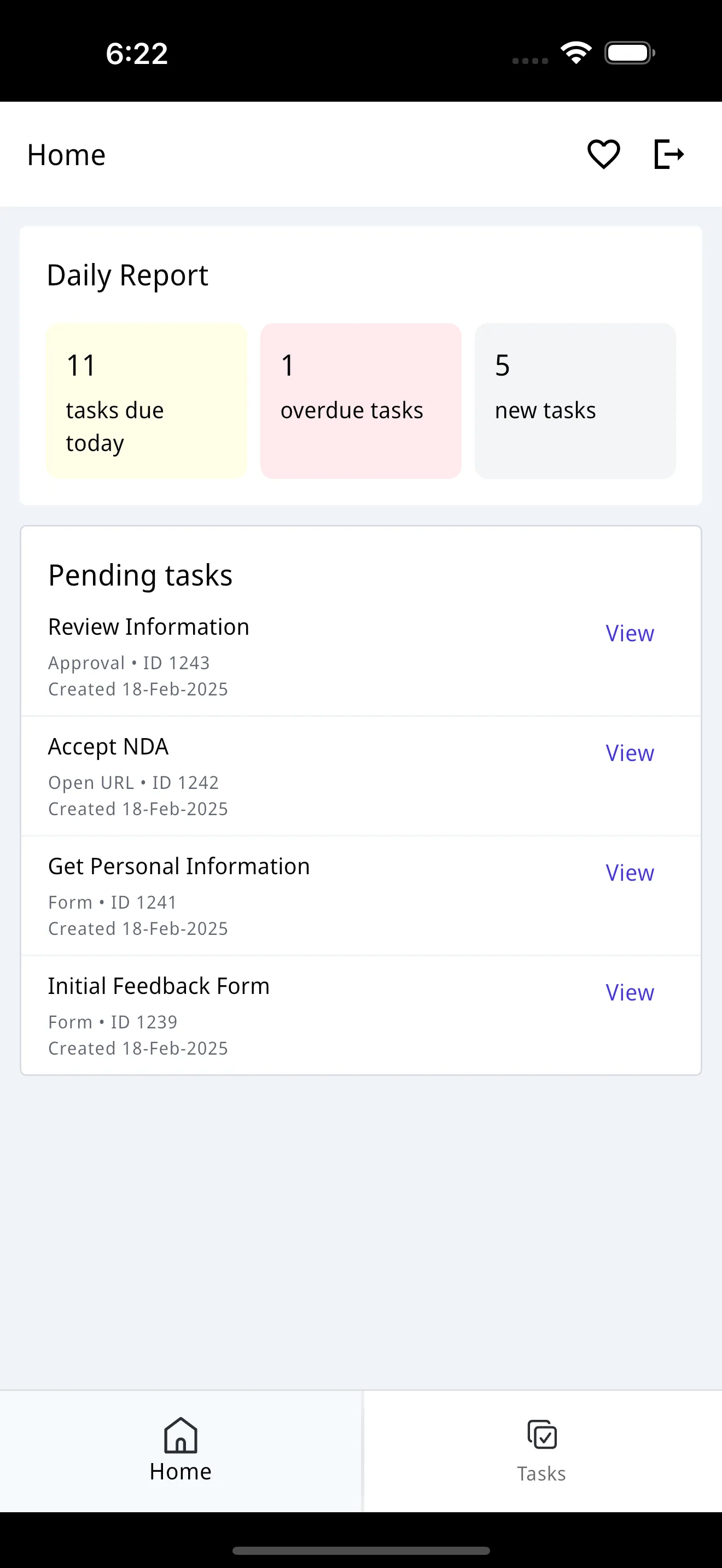Screen dimensions: 722x1568
Task: Check the Wi-Fi status icon
Action: (576, 53)
